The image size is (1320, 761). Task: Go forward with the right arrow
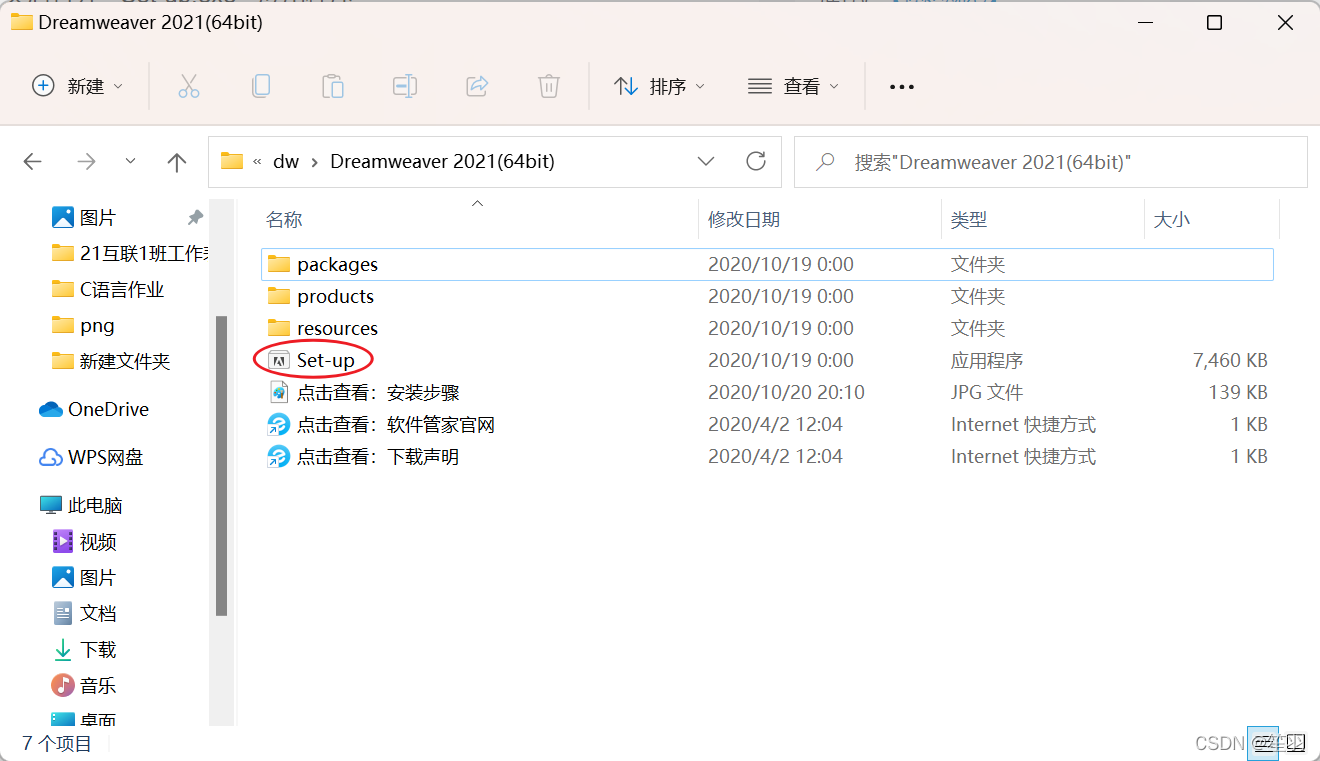pos(87,162)
